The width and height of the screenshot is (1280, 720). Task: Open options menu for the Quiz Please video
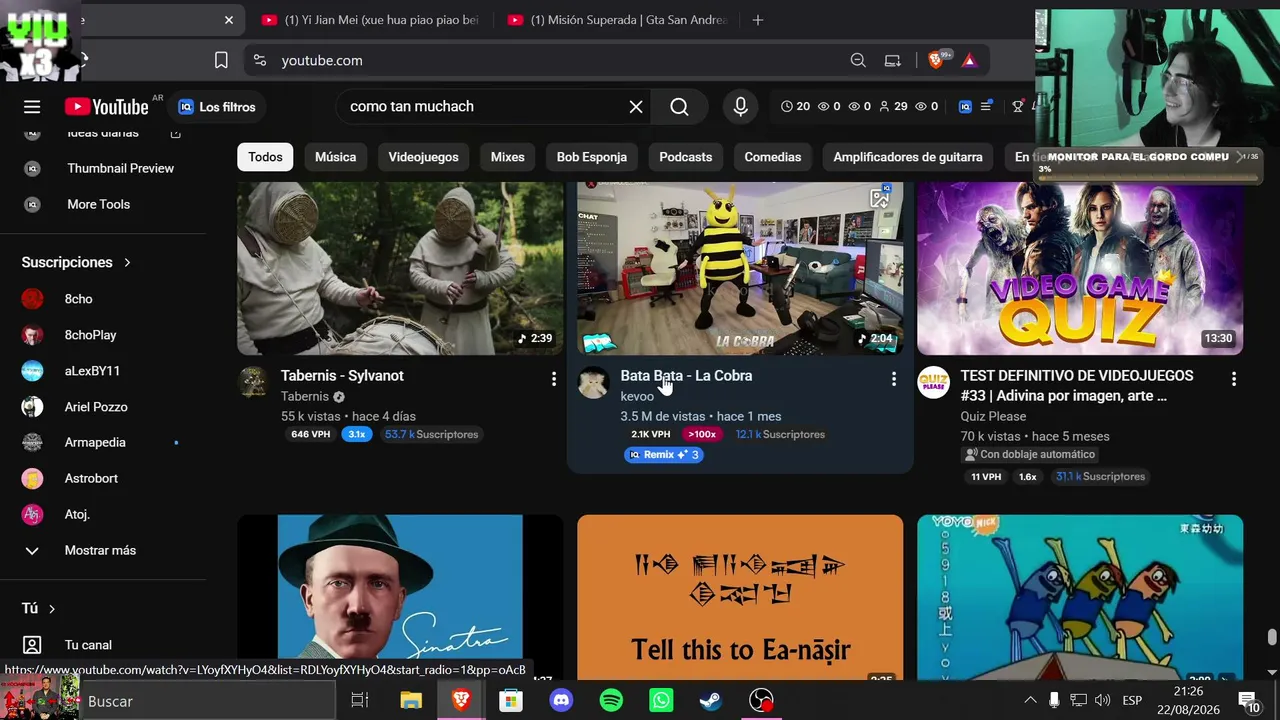1233,379
